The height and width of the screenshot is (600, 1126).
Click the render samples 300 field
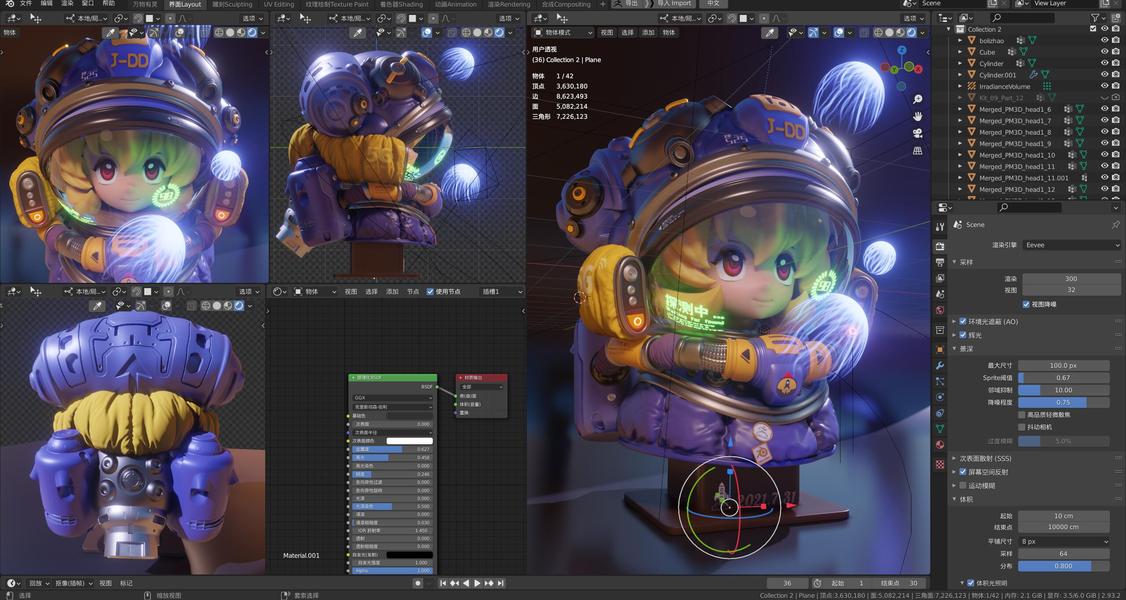pyautogui.click(x=1071, y=278)
